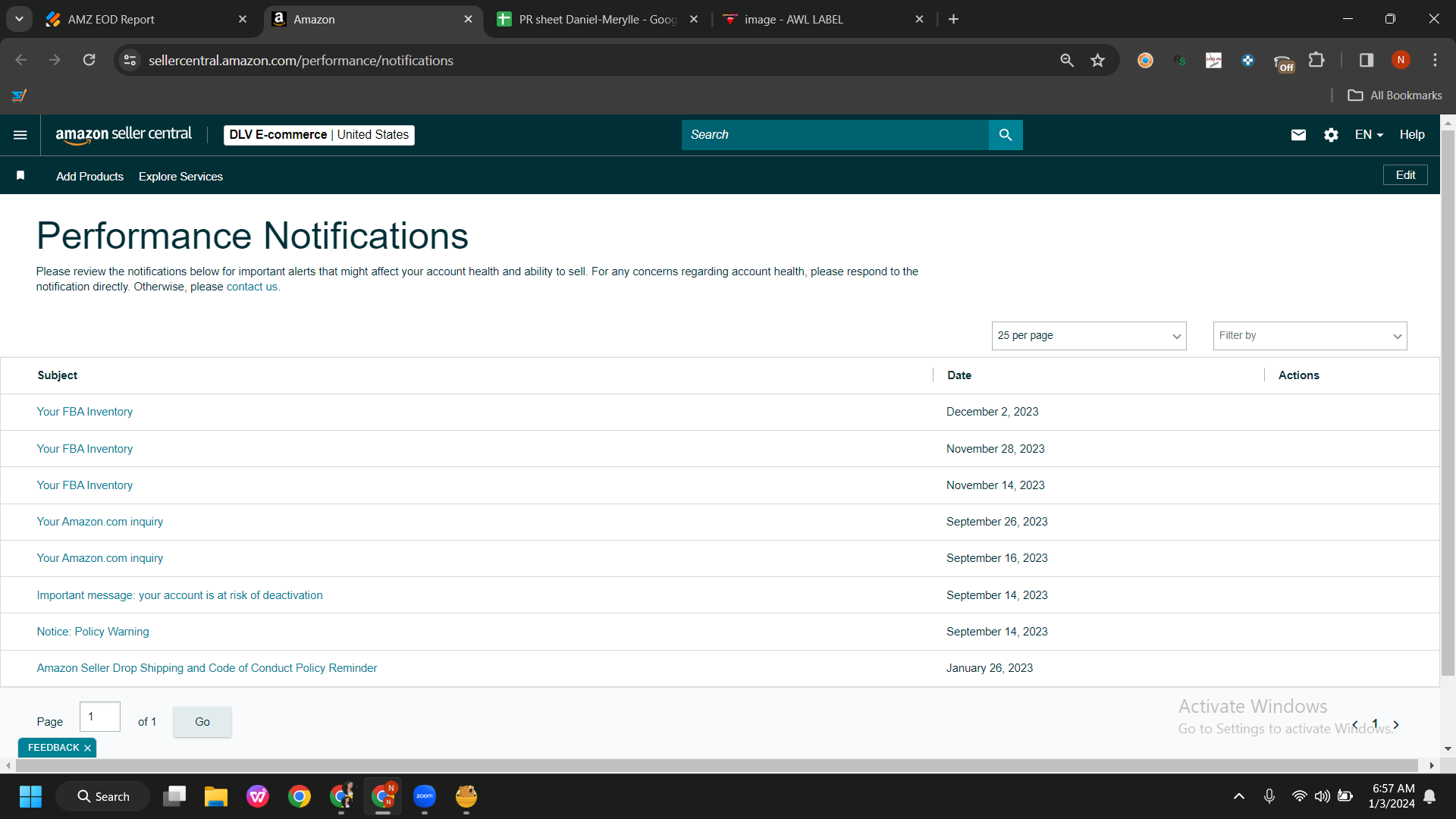
Task: Open a new browser tab
Action: pos(954,19)
